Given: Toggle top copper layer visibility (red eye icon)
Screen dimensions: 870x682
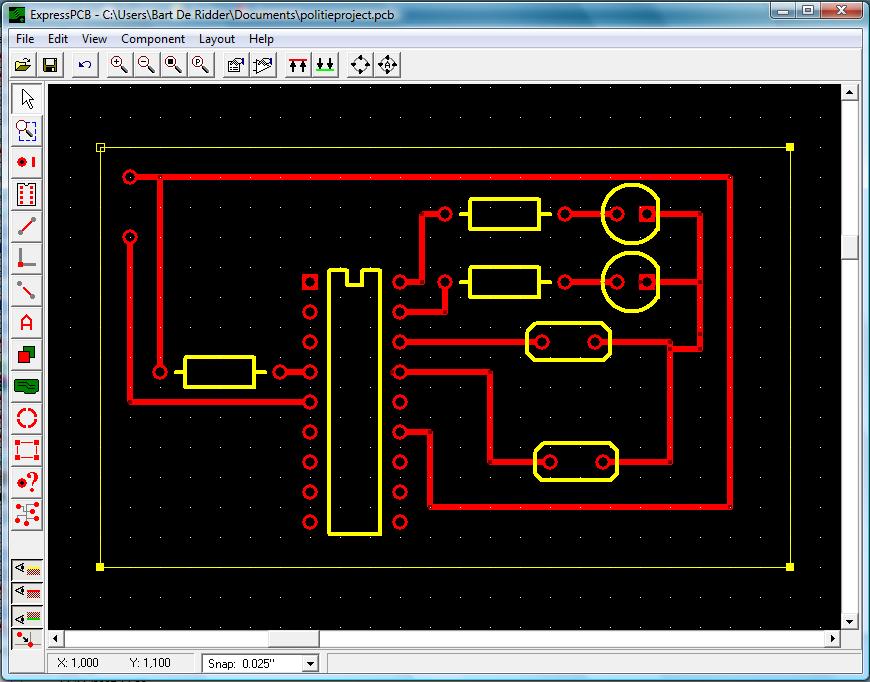Looking at the screenshot, I should tap(27, 593).
